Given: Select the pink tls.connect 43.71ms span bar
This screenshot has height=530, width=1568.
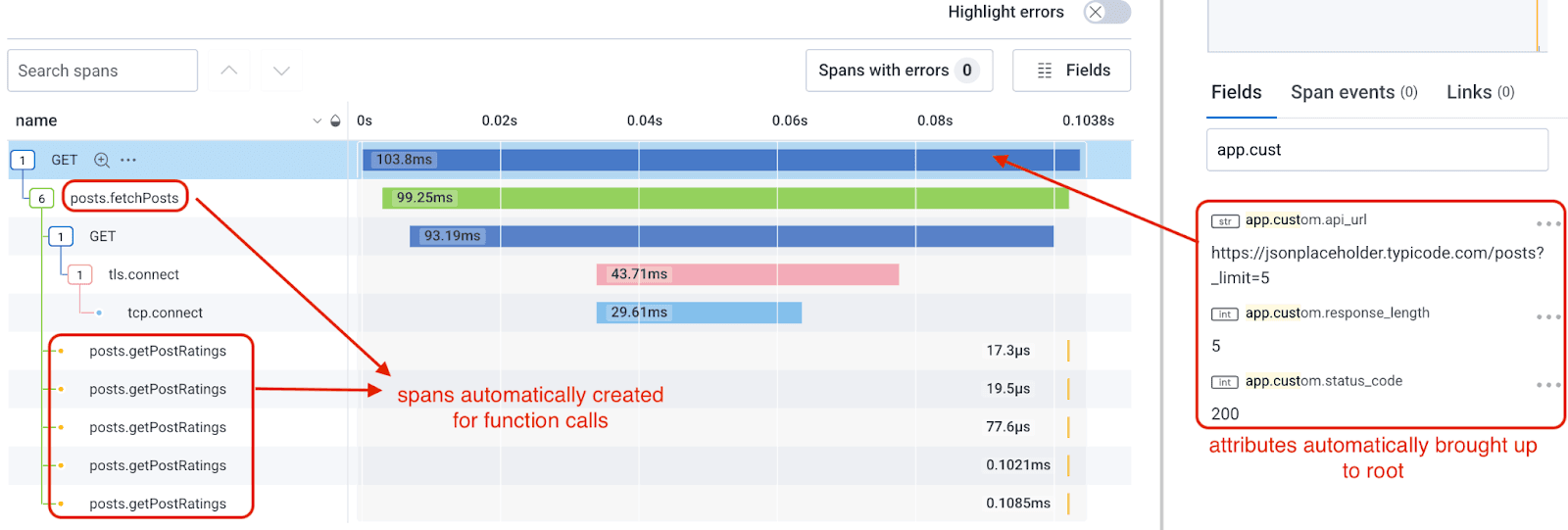Looking at the screenshot, I should tap(747, 274).
